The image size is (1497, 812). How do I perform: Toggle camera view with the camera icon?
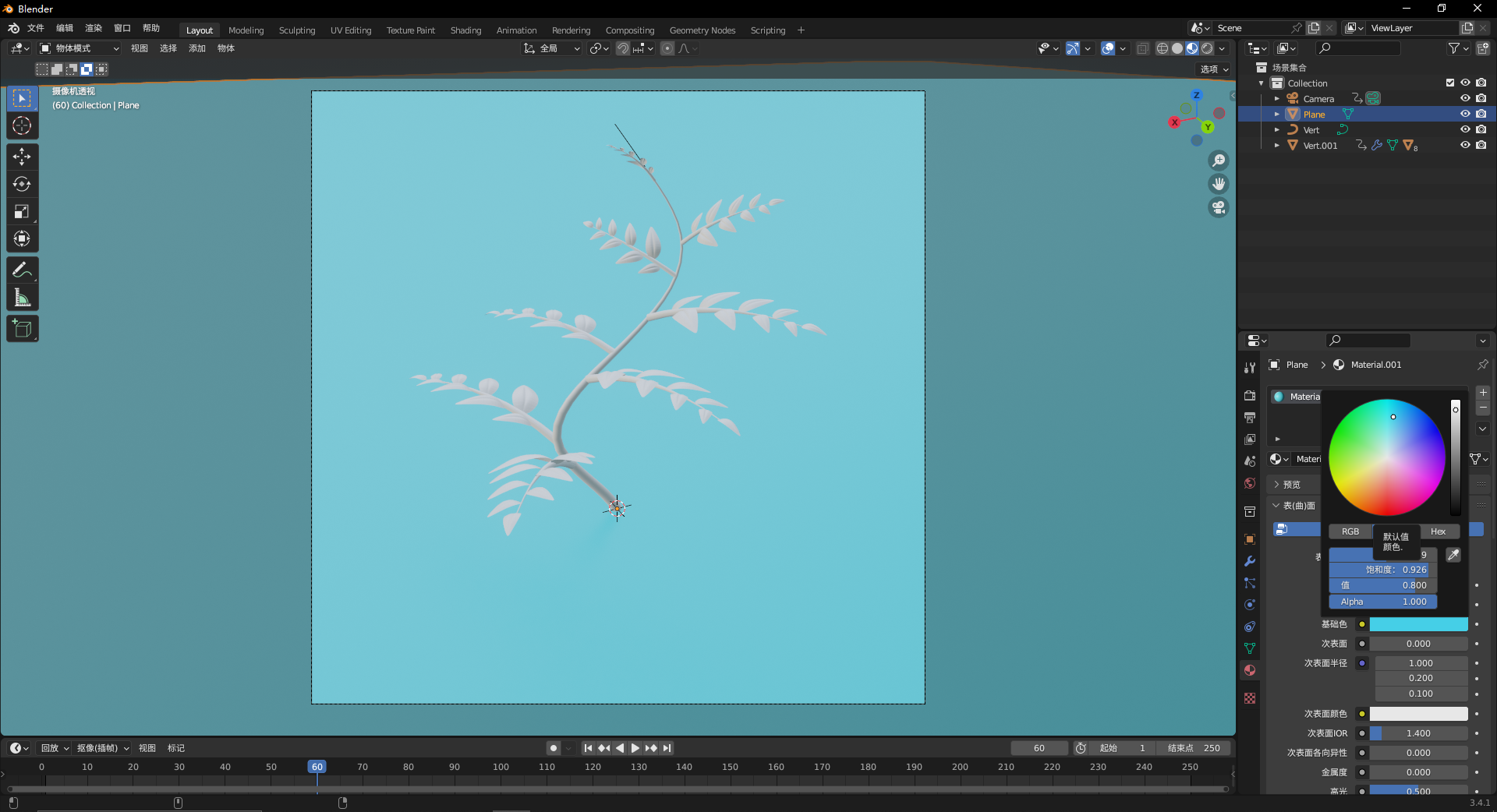[x=1218, y=207]
